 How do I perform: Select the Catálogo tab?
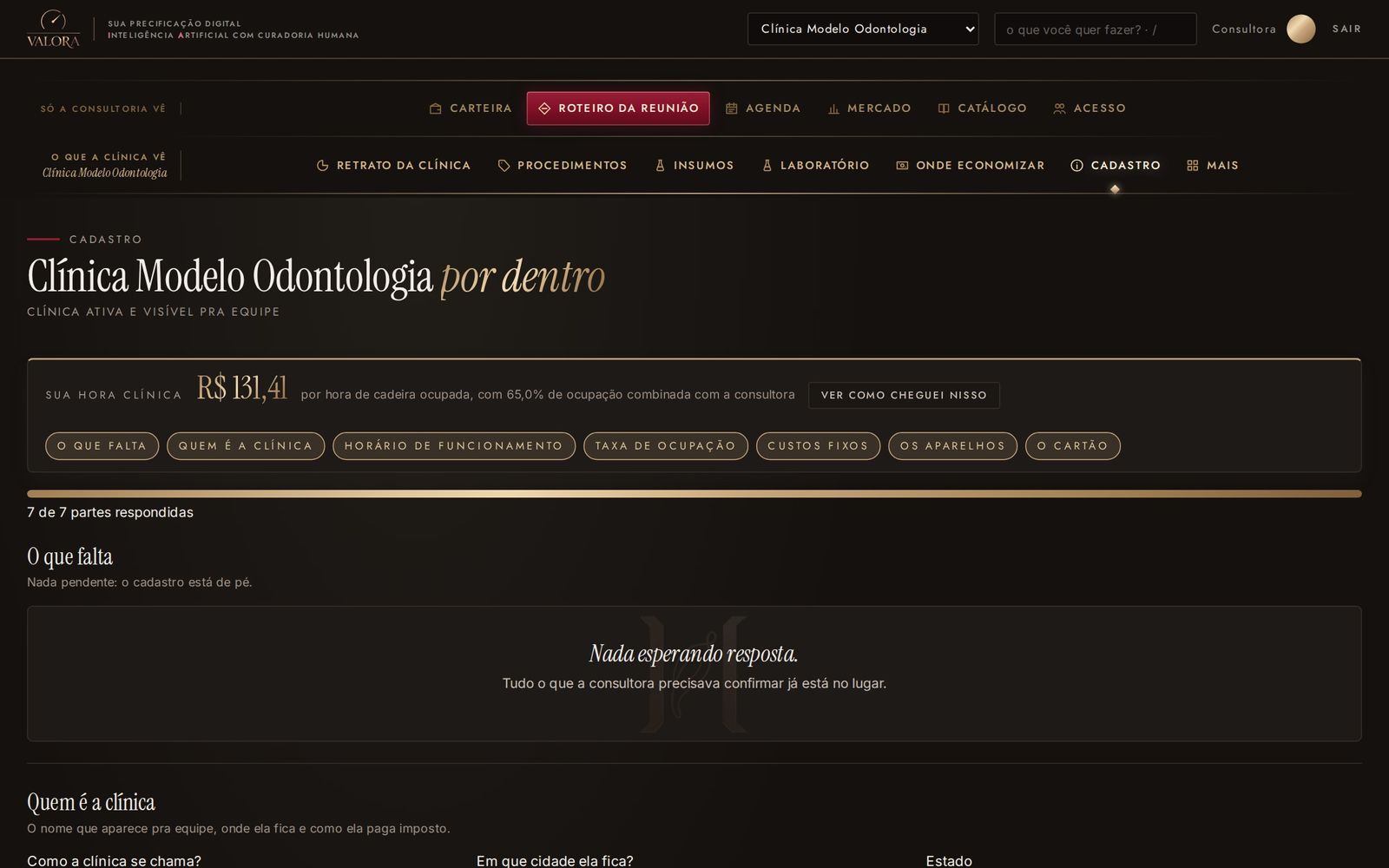983,108
